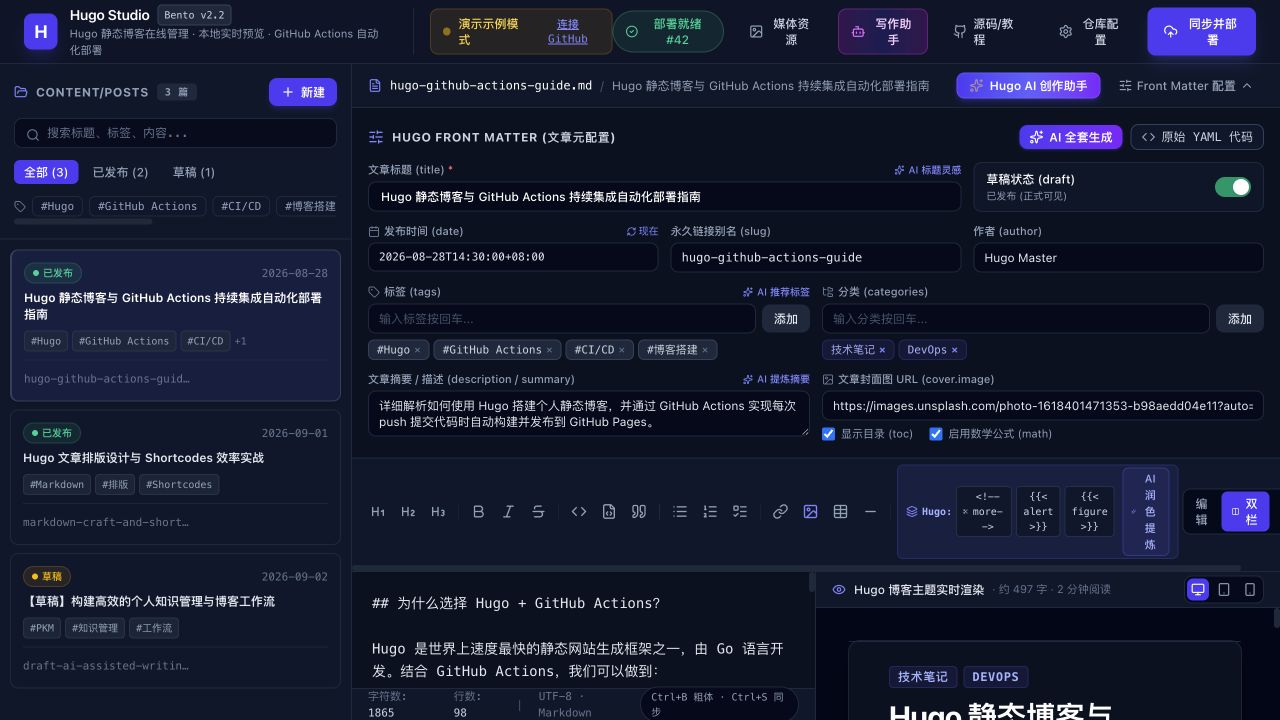Insert a code block

(608, 512)
